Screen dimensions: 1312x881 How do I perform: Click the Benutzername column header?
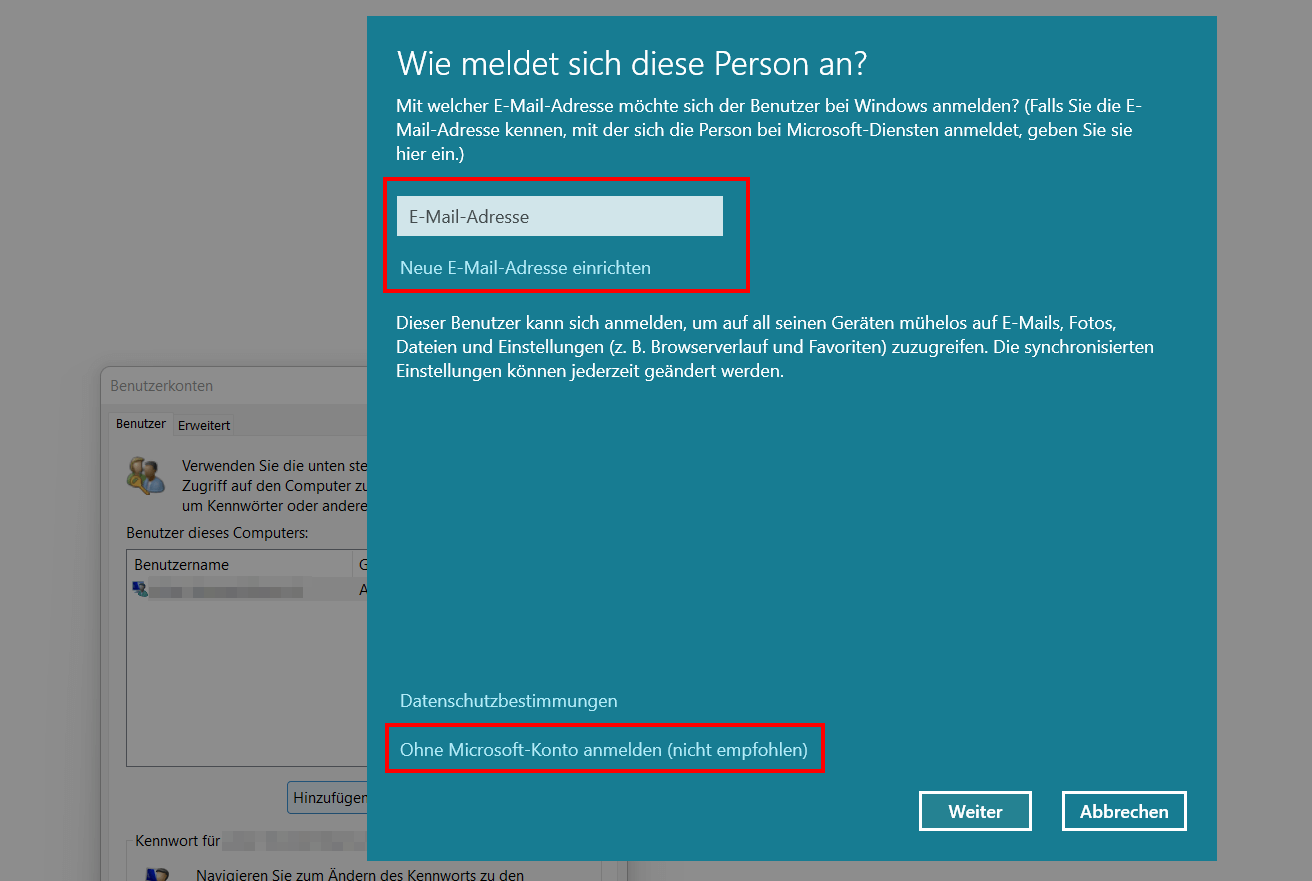tap(240, 564)
